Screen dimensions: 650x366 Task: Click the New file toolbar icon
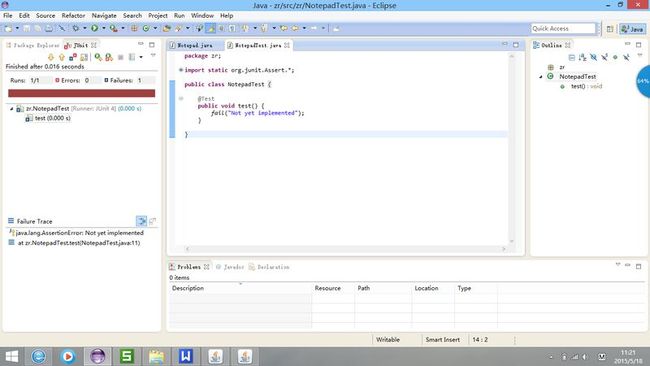[x=8, y=28]
